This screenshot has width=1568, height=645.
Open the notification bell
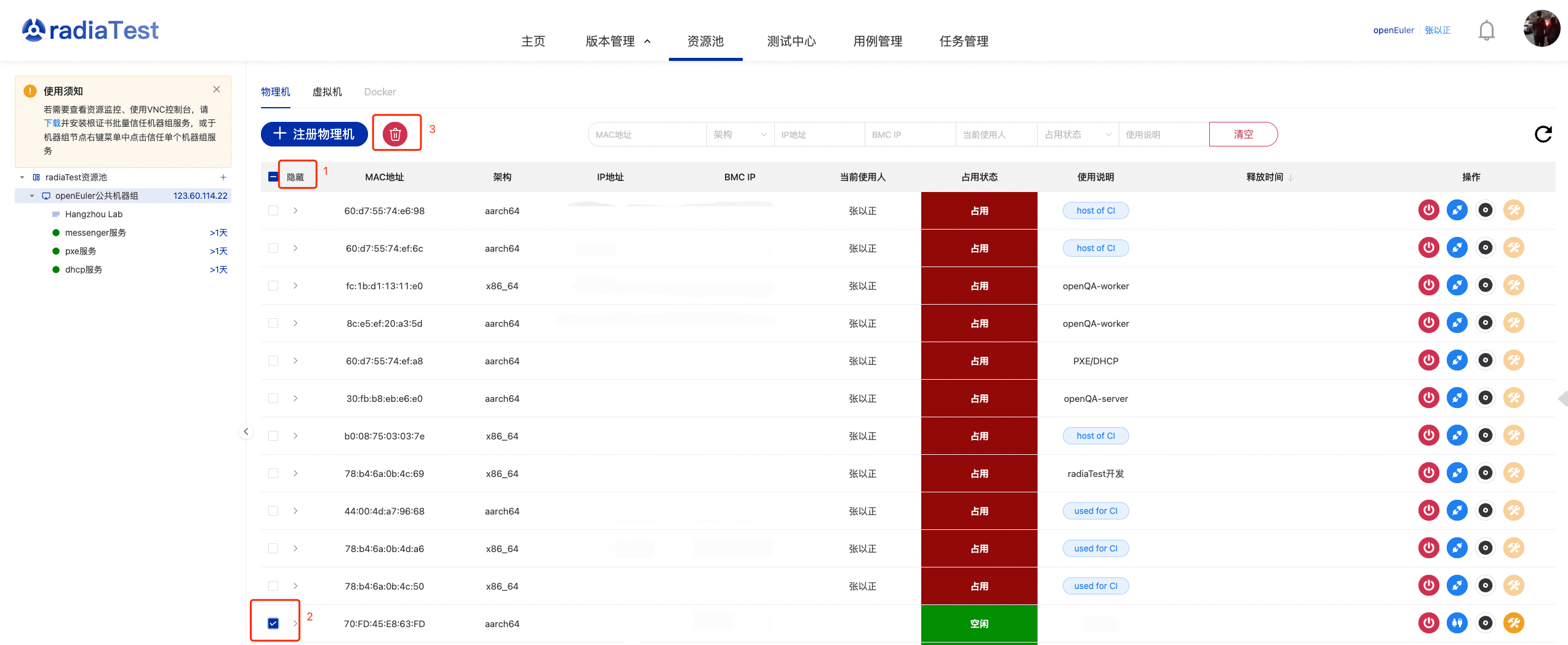pos(1486,30)
